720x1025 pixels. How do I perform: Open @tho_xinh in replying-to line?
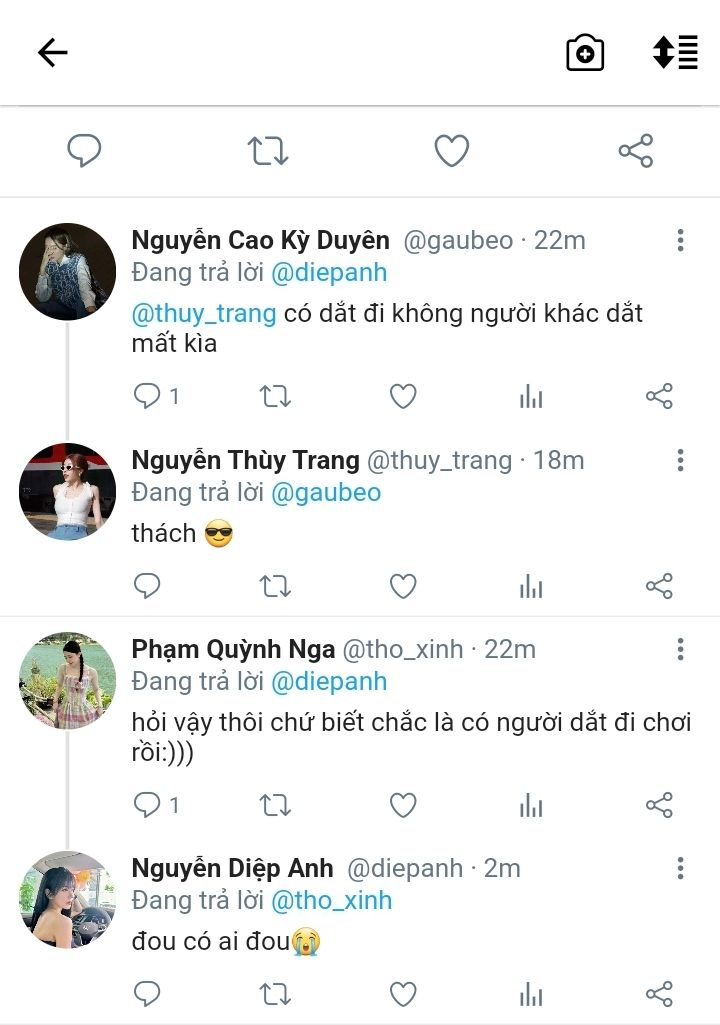[x=331, y=900]
